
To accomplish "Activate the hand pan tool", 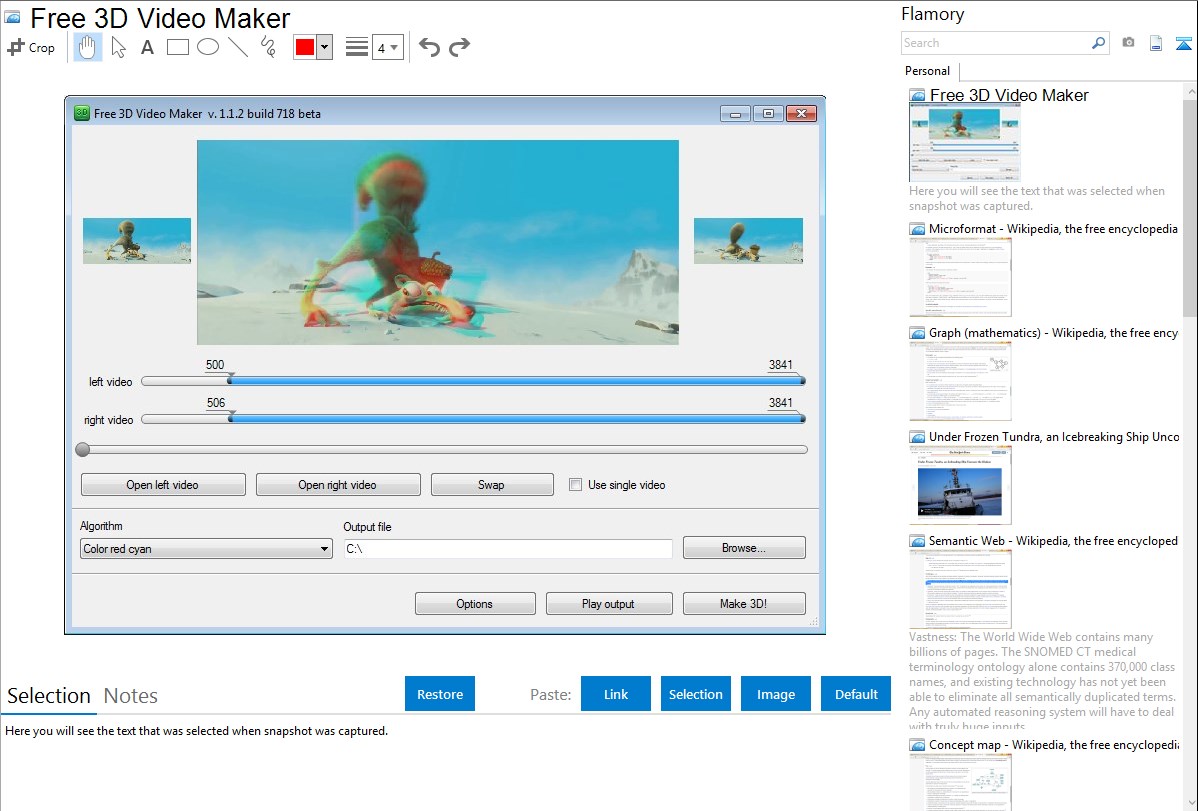I will 87,47.
